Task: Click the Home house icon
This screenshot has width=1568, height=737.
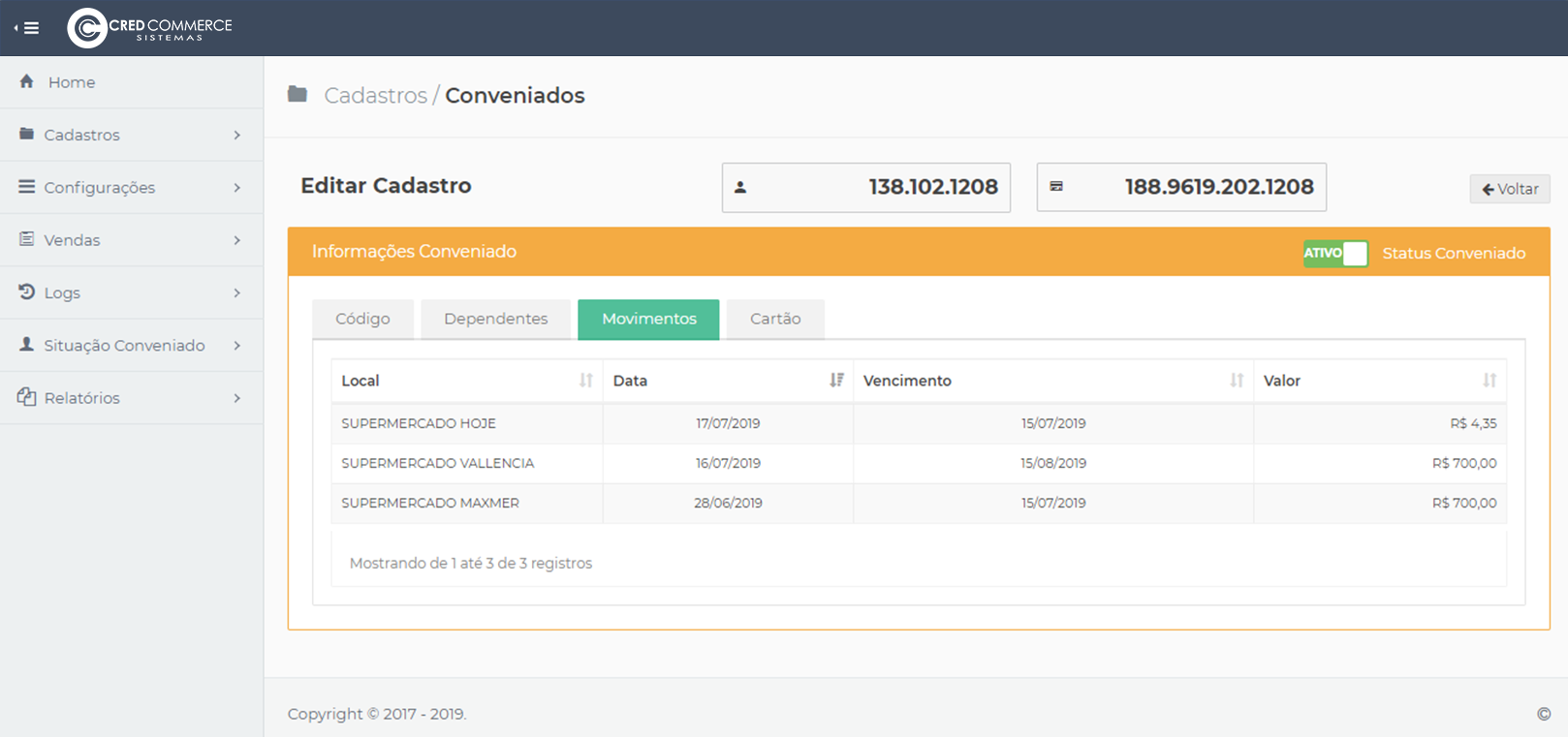Action: pyautogui.click(x=27, y=81)
